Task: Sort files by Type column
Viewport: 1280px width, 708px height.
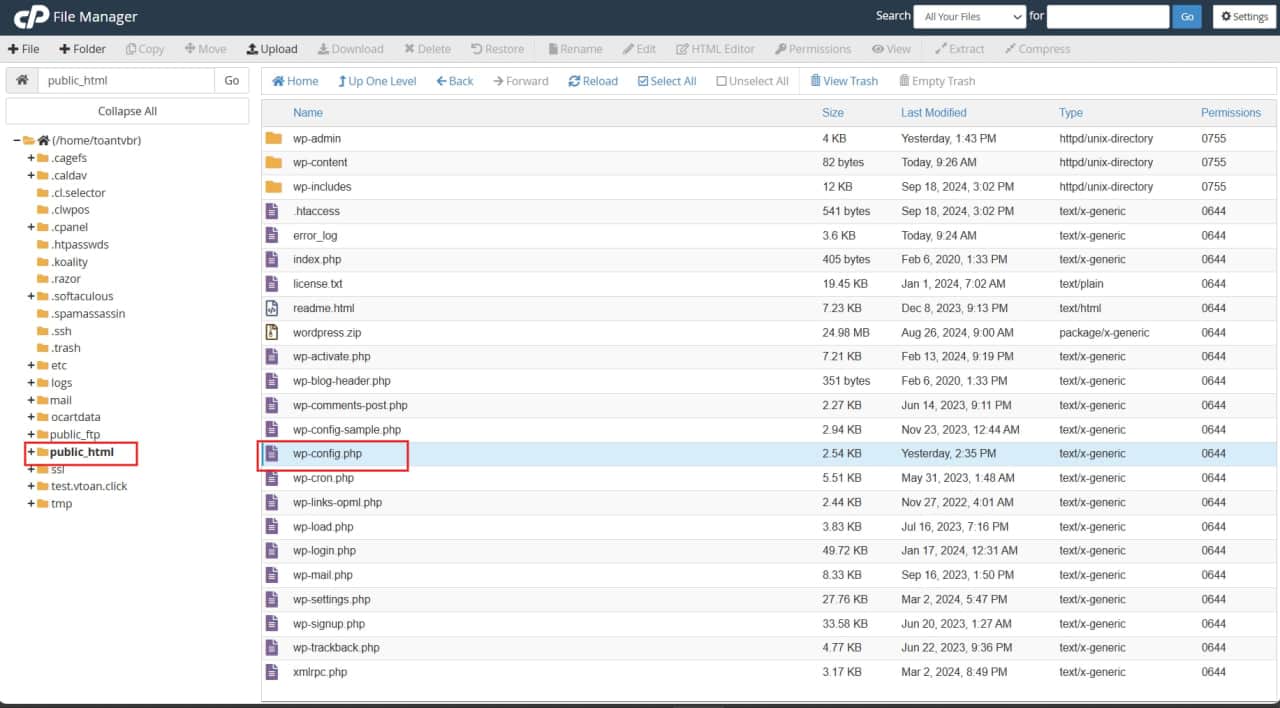Action: [x=1071, y=113]
